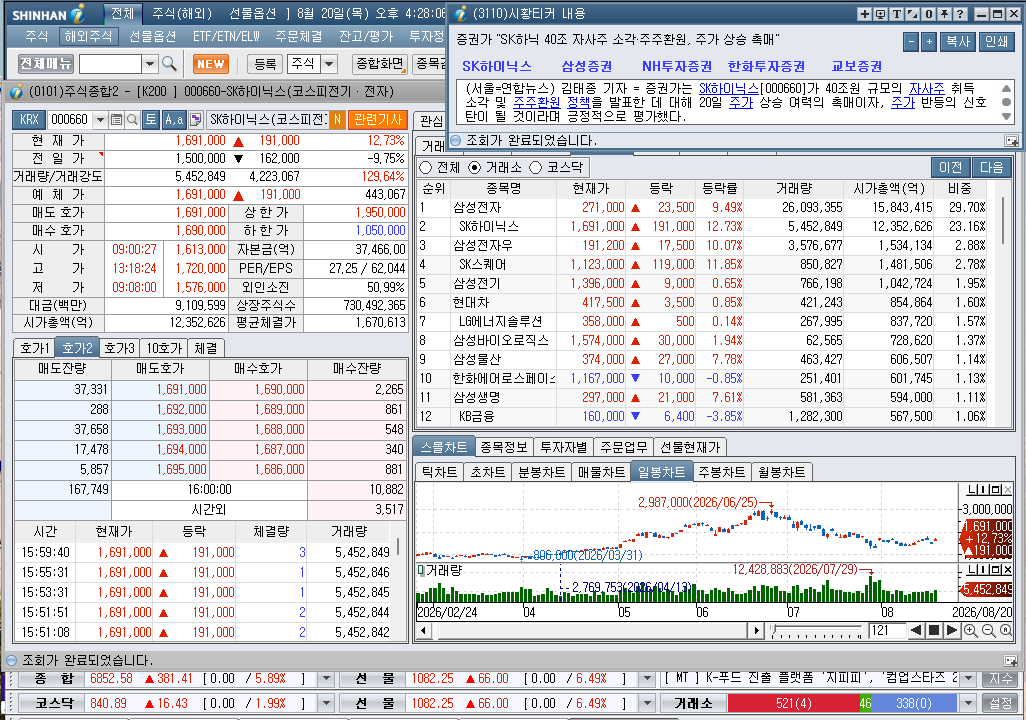
Task: Click the T font icon in 시황티커 title bar
Action: pos(896,14)
